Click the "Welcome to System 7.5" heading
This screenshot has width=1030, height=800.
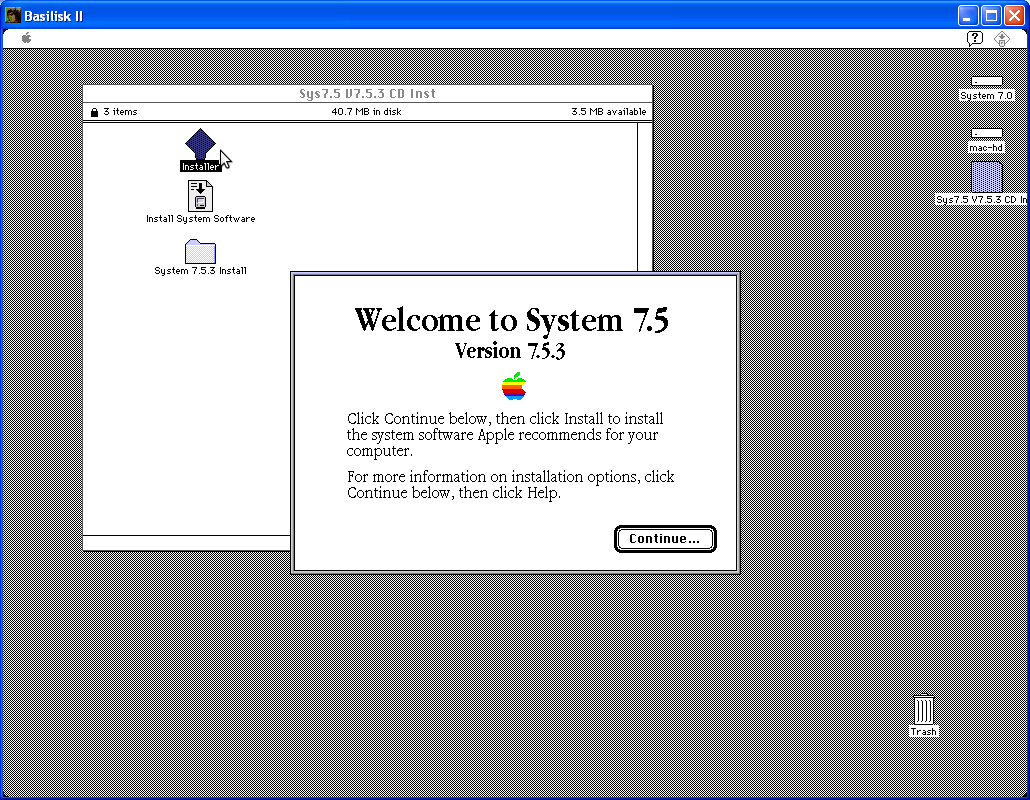[x=511, y=320]
